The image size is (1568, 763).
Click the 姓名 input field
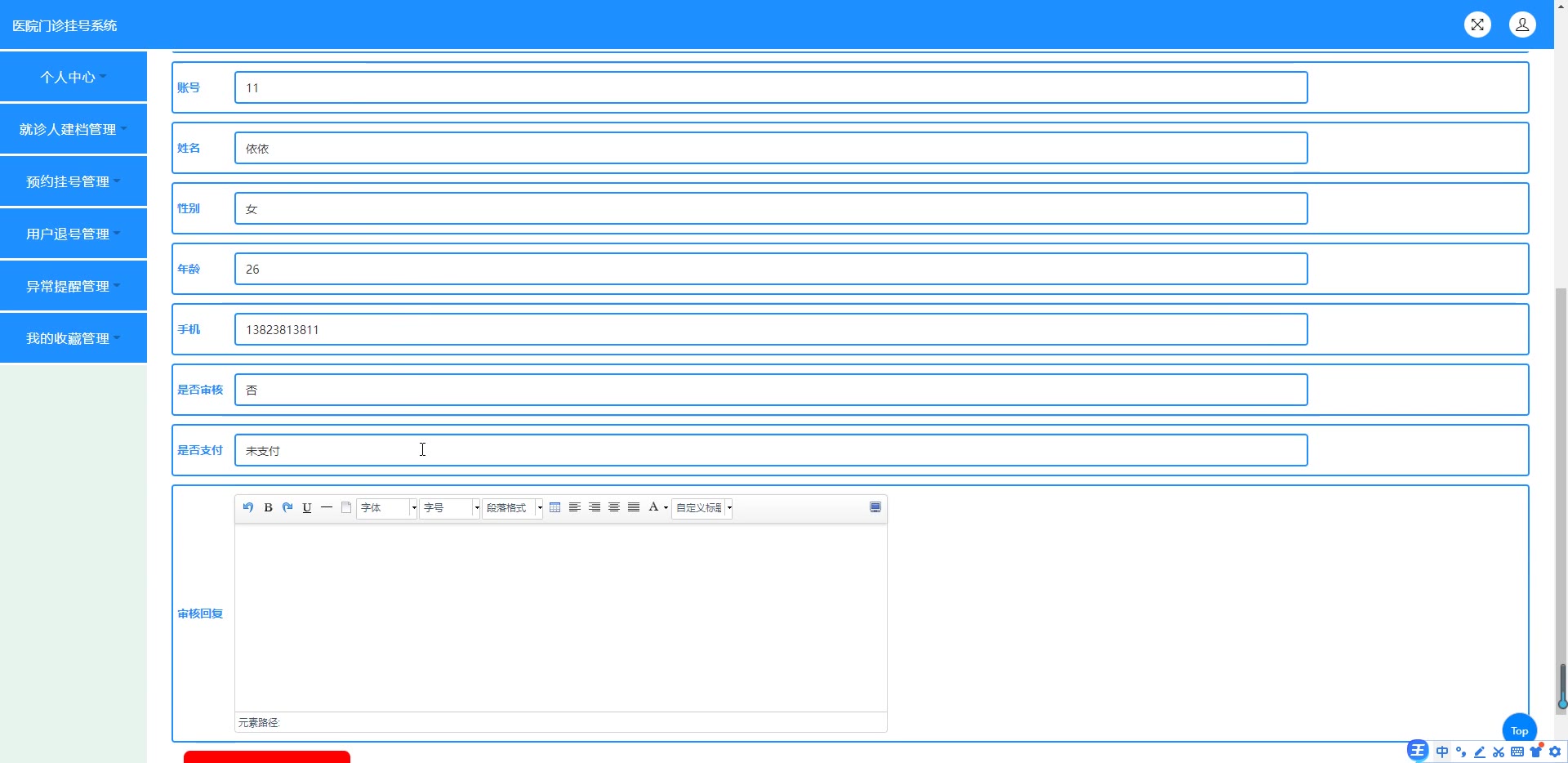771,148
